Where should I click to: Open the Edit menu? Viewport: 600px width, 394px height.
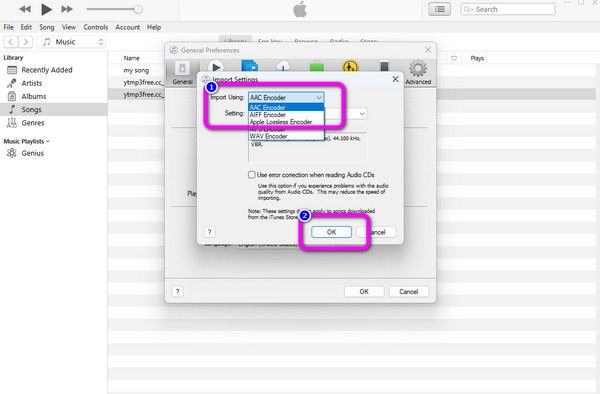26,27
